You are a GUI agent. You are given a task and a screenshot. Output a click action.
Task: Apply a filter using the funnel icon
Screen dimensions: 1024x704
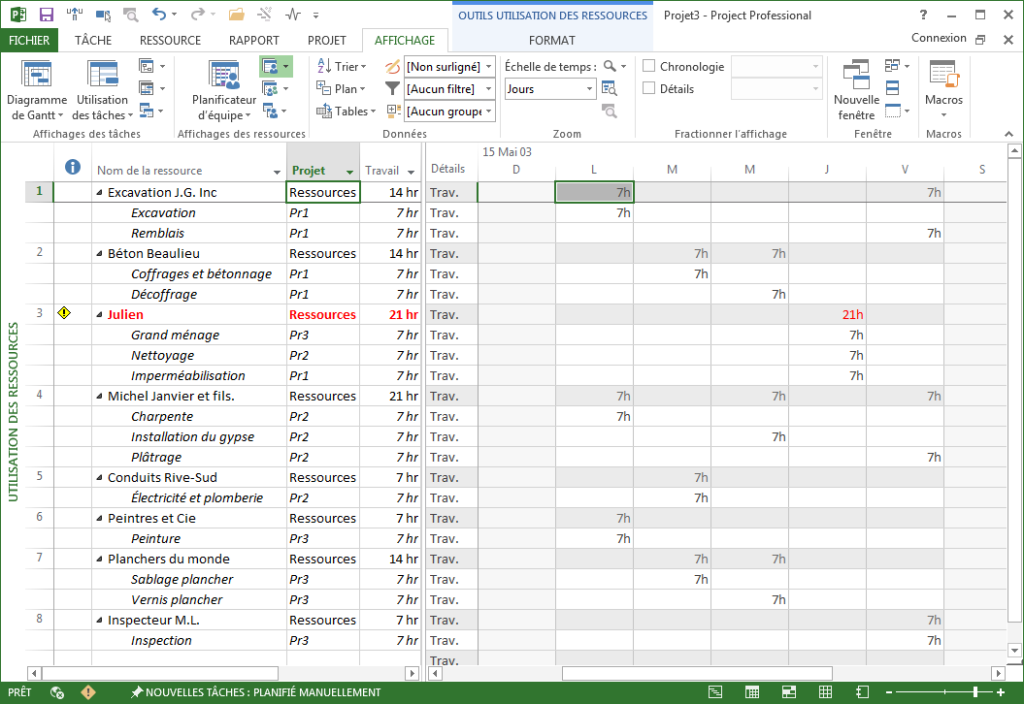click(x=392, y=88)
